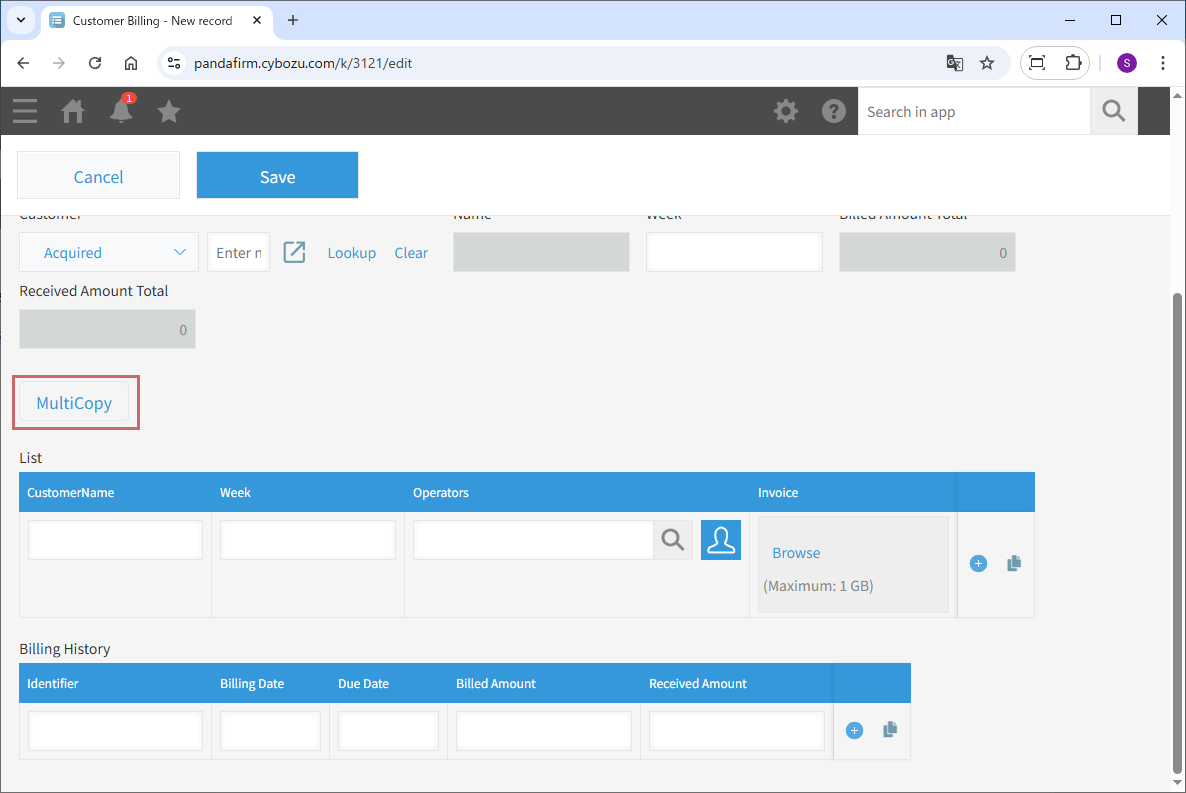Open the help question mark icon
Viewport: 1186px width, 793px height.
(x=834, y=111)
